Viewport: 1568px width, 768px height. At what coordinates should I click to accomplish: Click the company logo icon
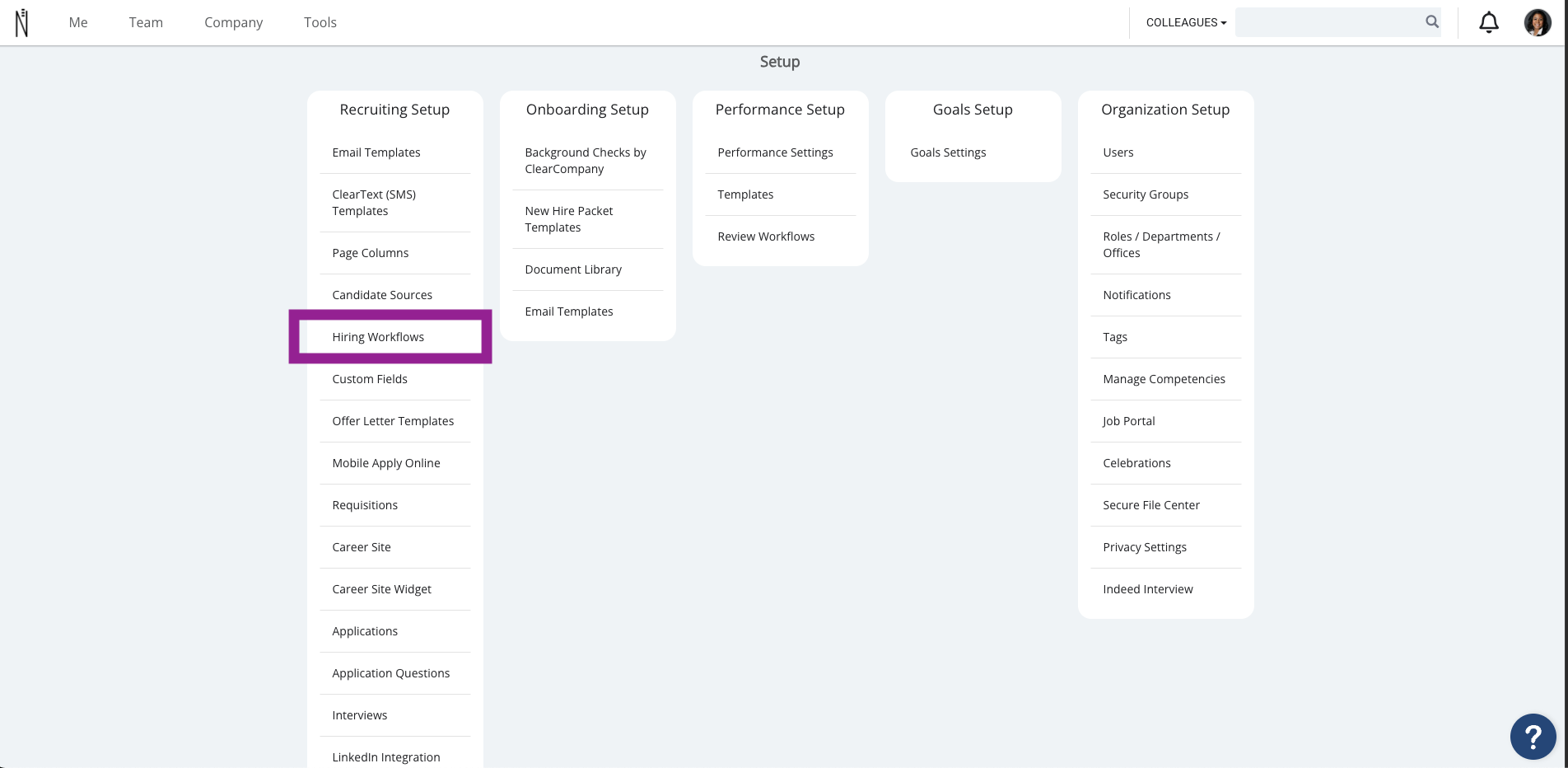point(22,23)
